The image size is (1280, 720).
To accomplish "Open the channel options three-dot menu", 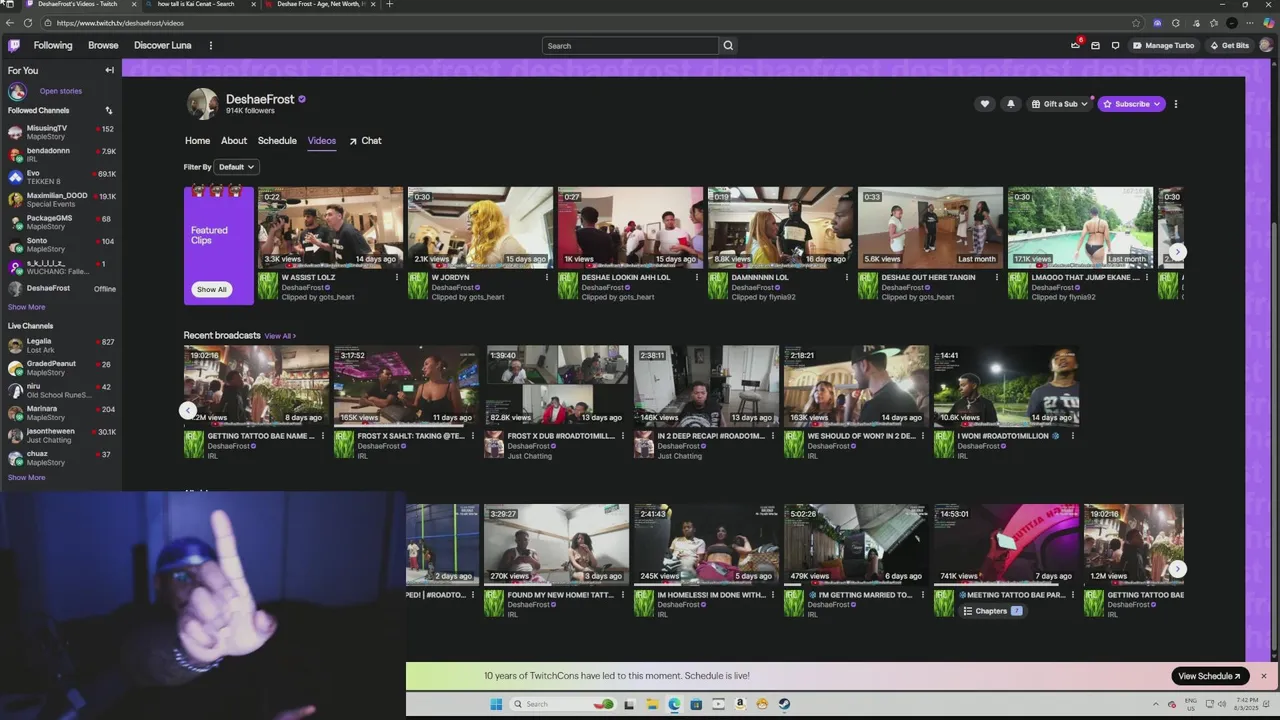I will [1176, 104].
